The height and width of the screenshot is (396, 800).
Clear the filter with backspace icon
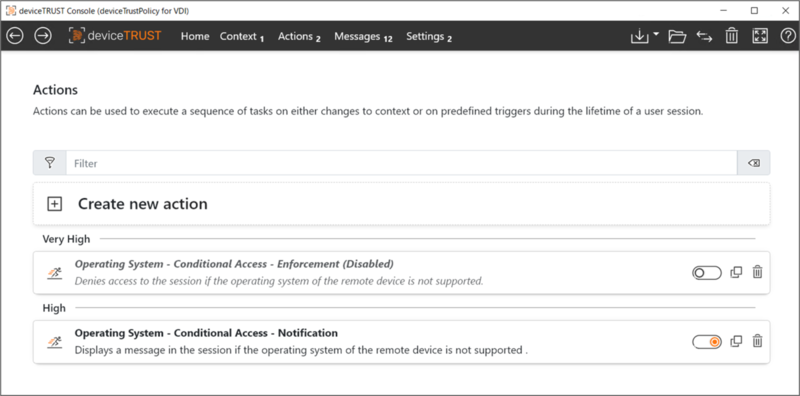coord(754,163)
